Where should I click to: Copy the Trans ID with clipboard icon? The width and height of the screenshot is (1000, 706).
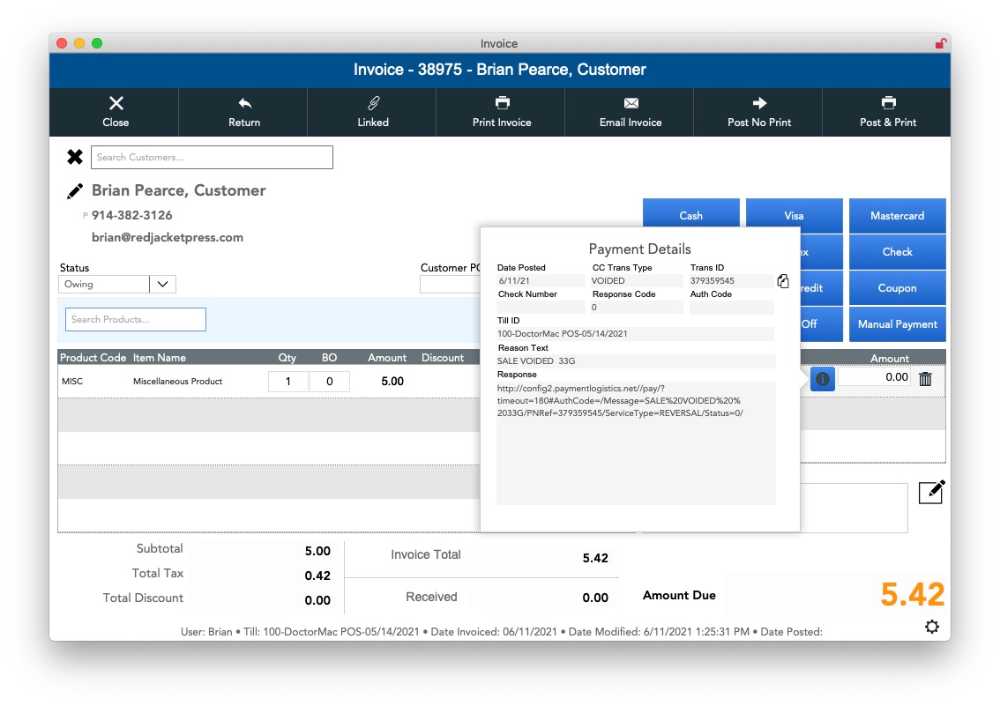(783, 281)
